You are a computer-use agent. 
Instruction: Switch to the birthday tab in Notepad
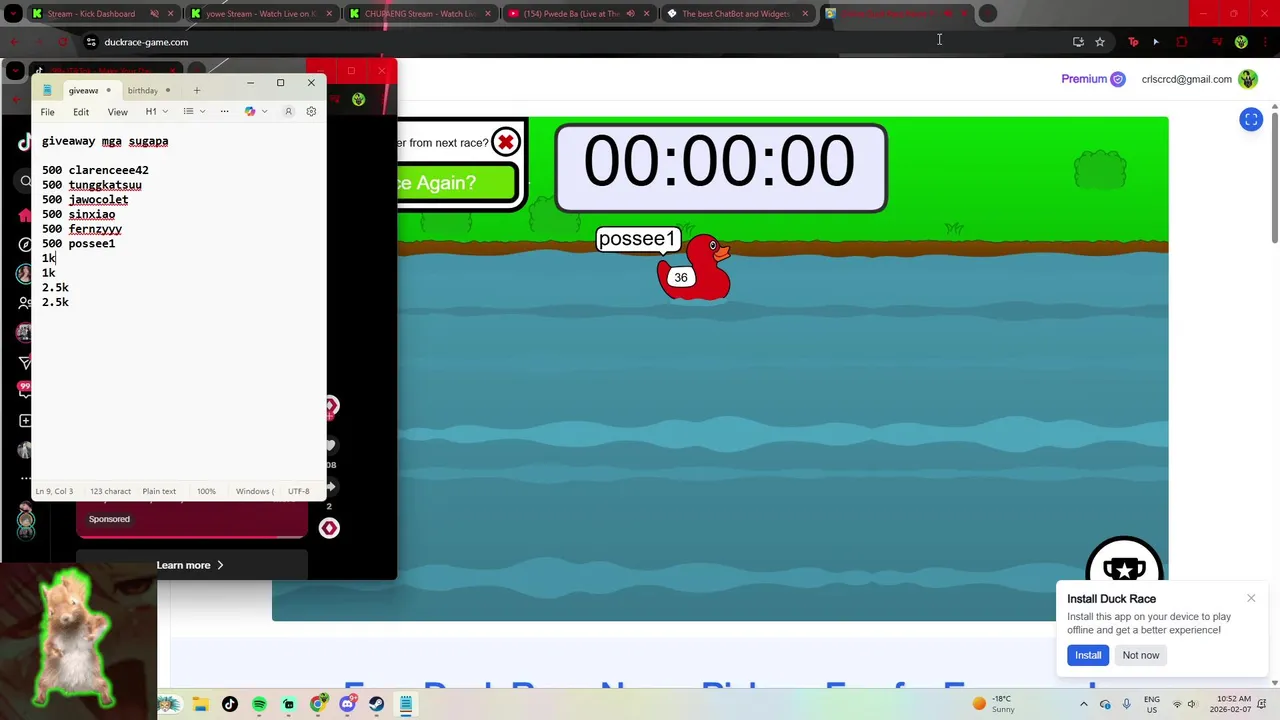[143, 91]
